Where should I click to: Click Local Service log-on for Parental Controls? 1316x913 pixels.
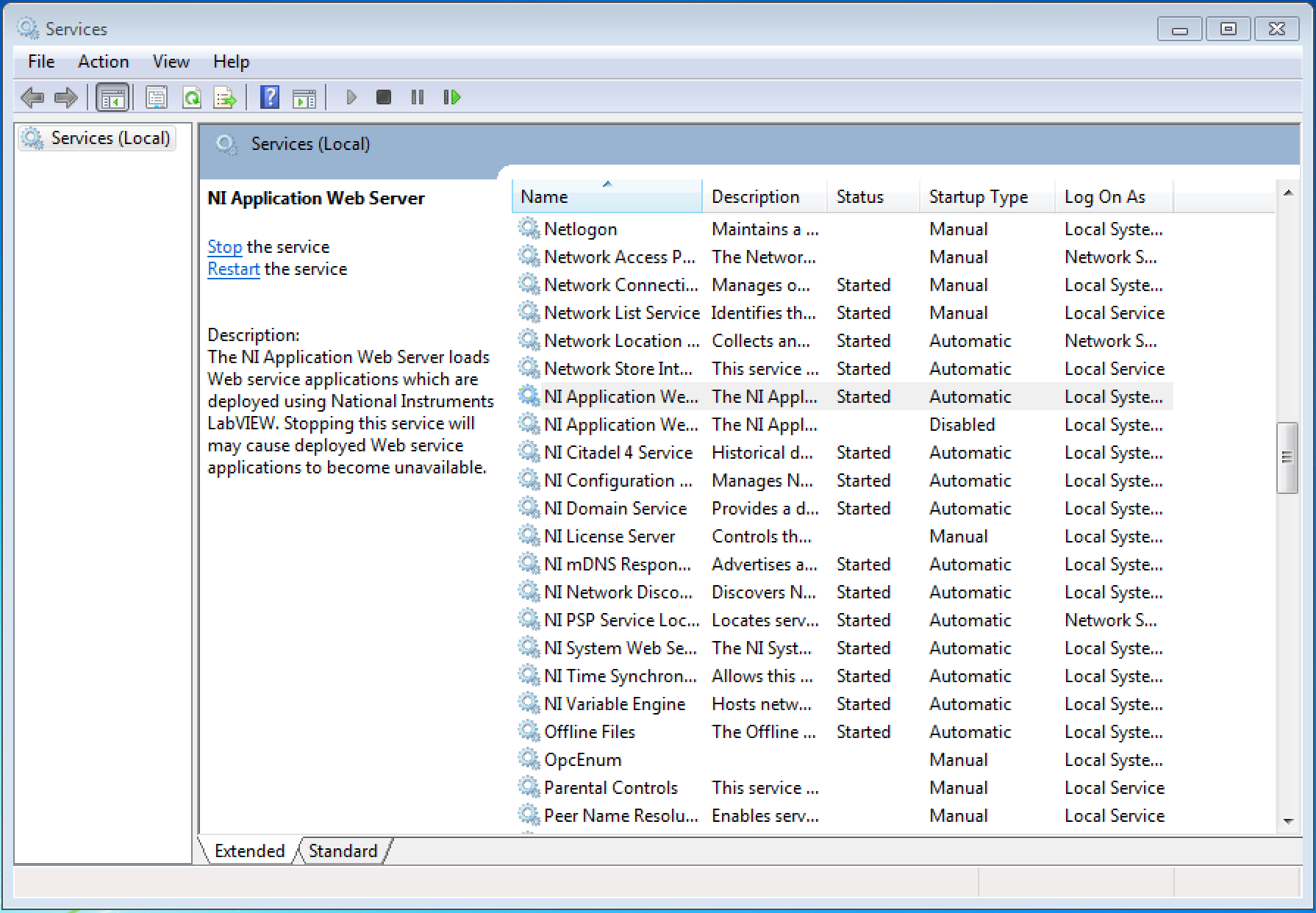click(1115, 787)
